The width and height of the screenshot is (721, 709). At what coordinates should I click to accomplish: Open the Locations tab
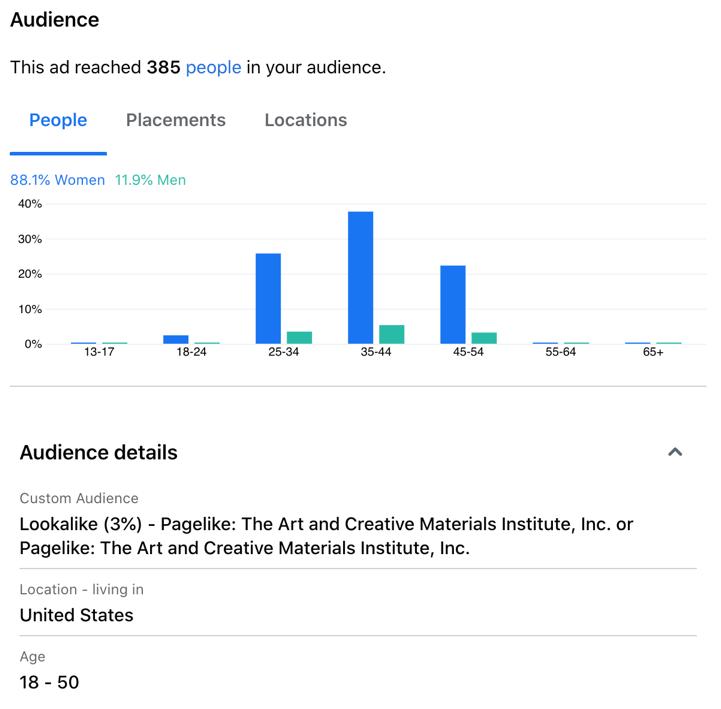pyautogui.click(x=305, y=120)
